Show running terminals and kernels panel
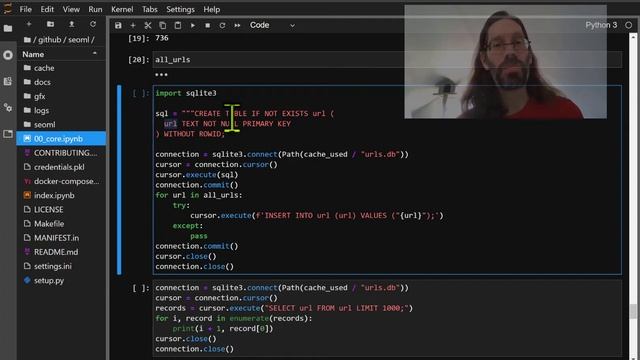 pyautogui.click(x=8, y=55)
